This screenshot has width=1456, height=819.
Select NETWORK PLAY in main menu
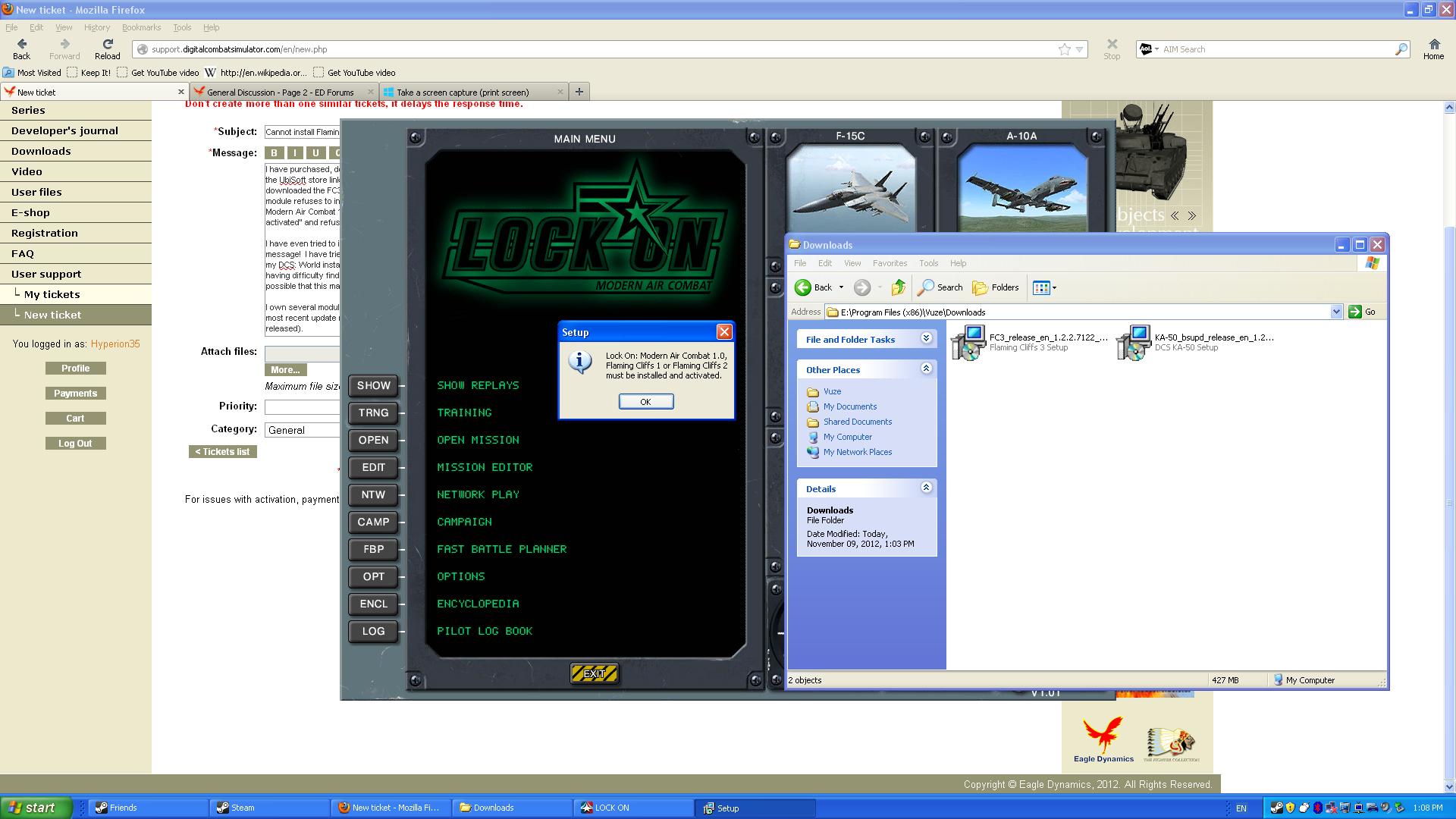[478, 494]
